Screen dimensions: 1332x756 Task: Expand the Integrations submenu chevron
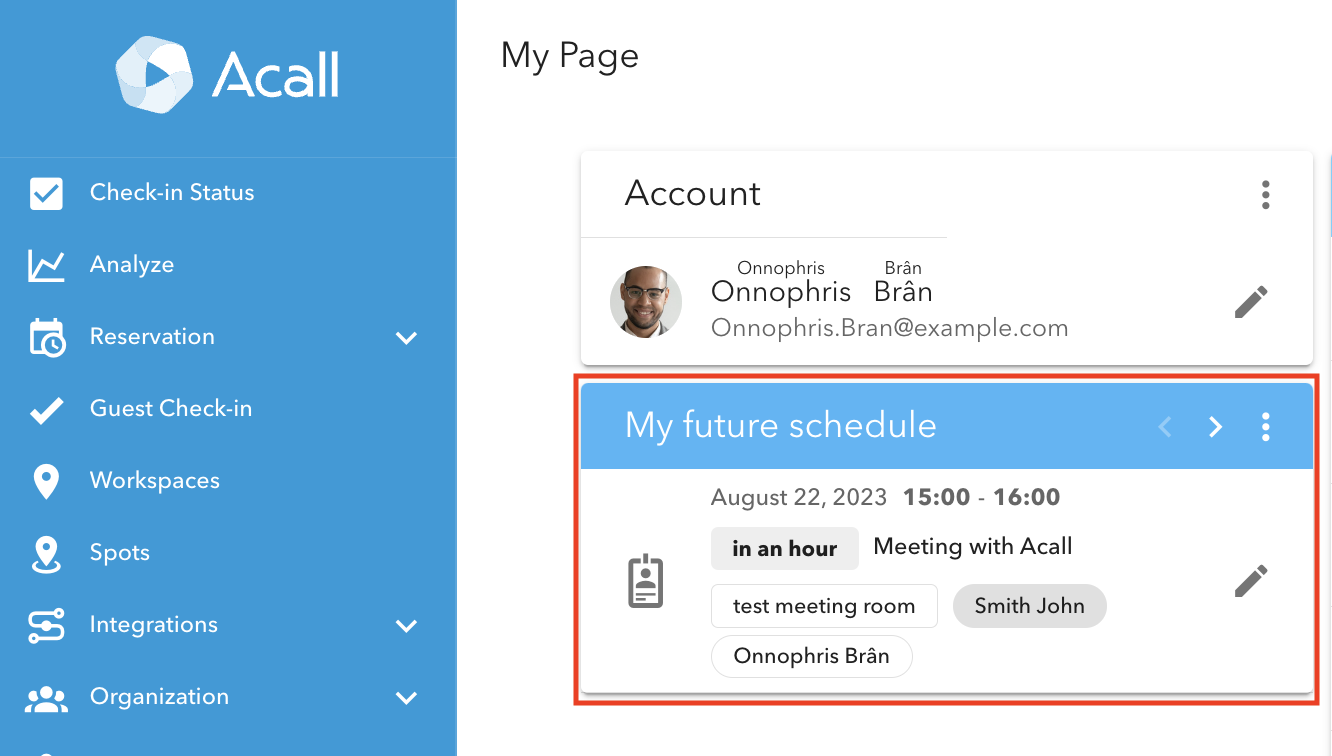[x=406, y=626]
